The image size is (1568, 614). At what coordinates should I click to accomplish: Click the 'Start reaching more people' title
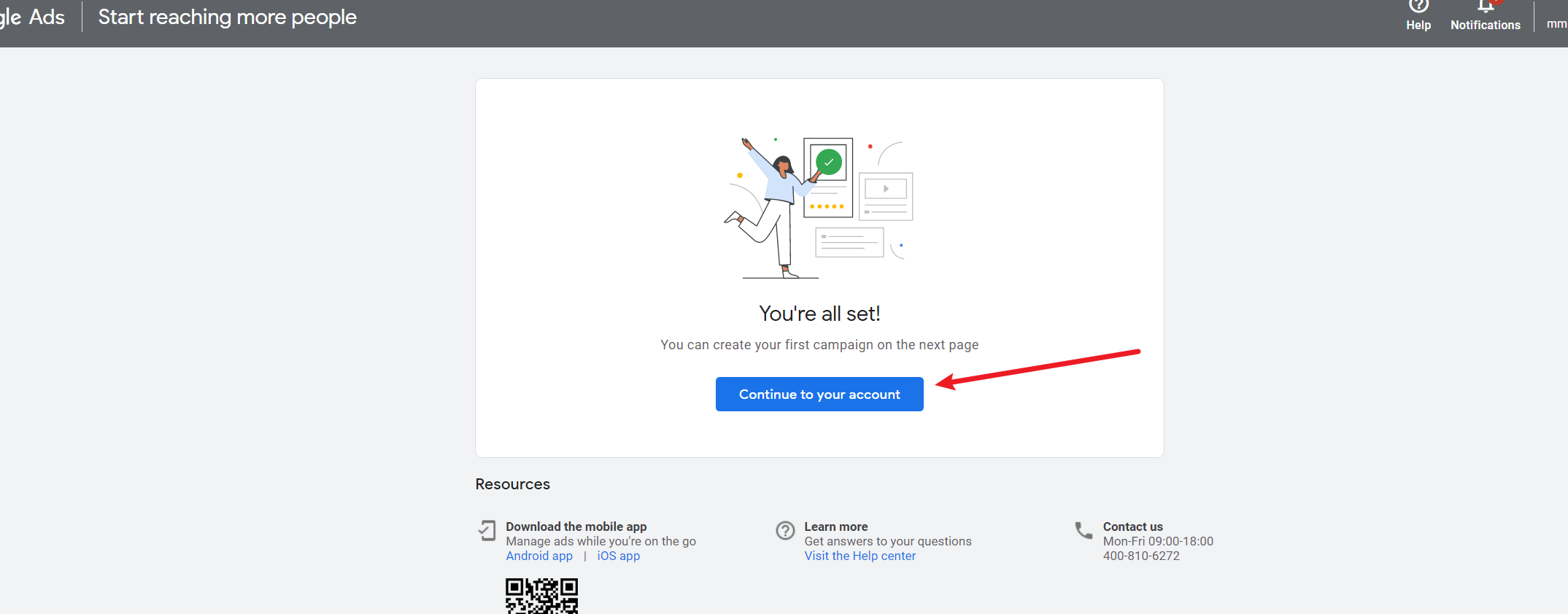(x=228, y=17)
